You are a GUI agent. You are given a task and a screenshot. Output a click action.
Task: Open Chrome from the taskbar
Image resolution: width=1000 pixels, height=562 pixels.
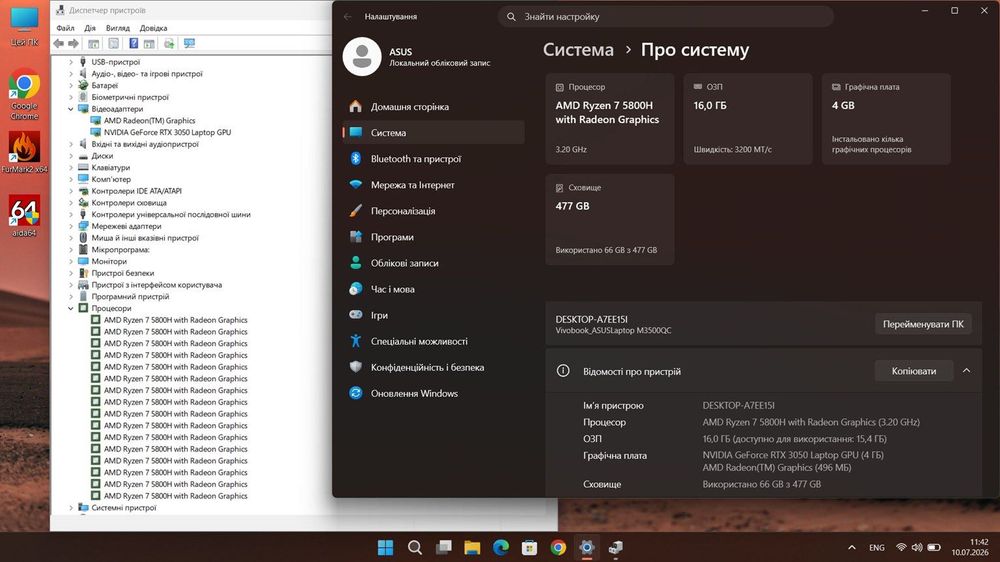(x=558, y=547)
